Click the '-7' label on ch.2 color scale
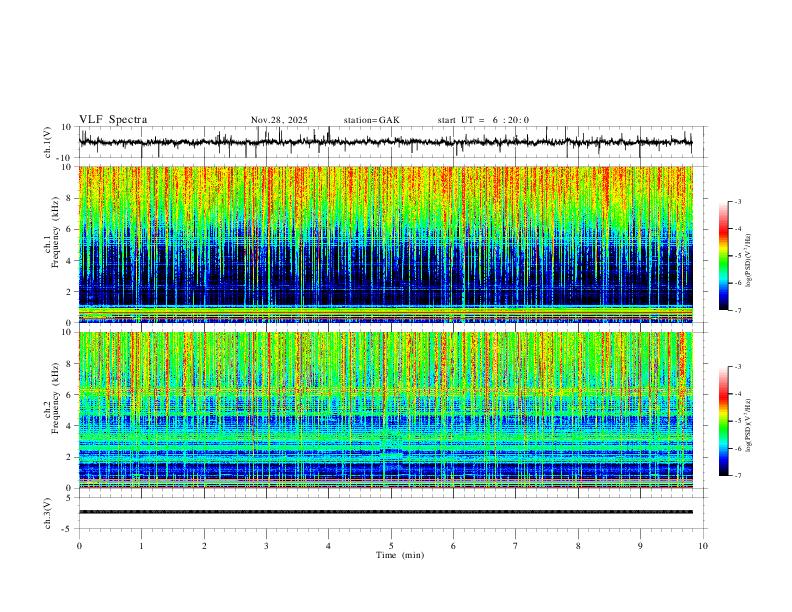 738,476
